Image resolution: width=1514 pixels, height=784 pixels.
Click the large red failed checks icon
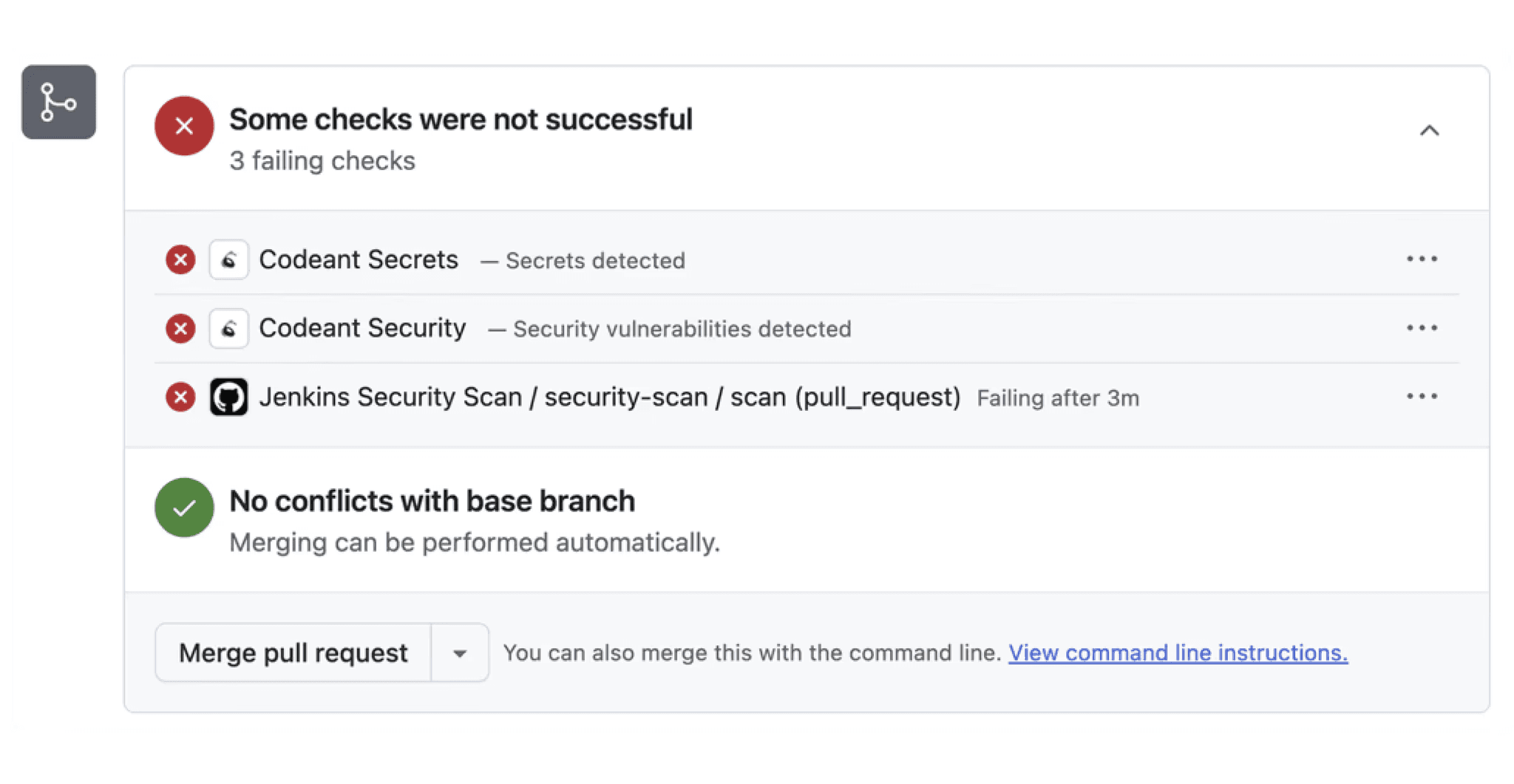[x=184, y=126]
